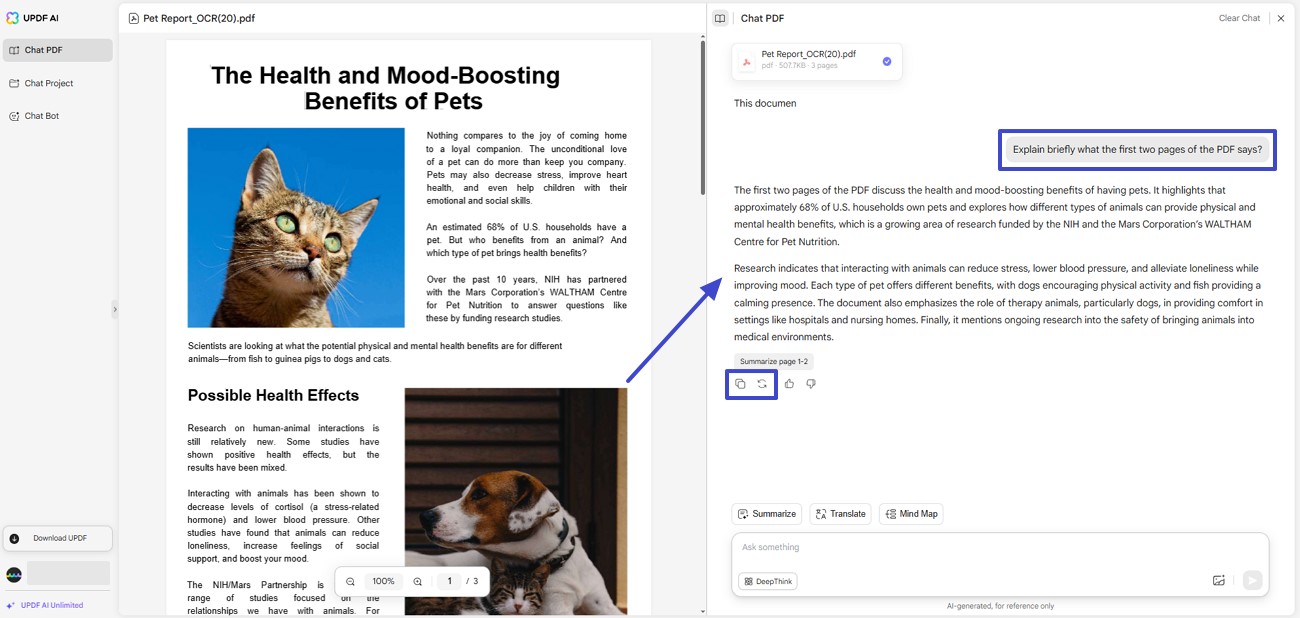Select the Summarize quick action
This screenshot has height=618, width=1300.
[x=766, y=513]
